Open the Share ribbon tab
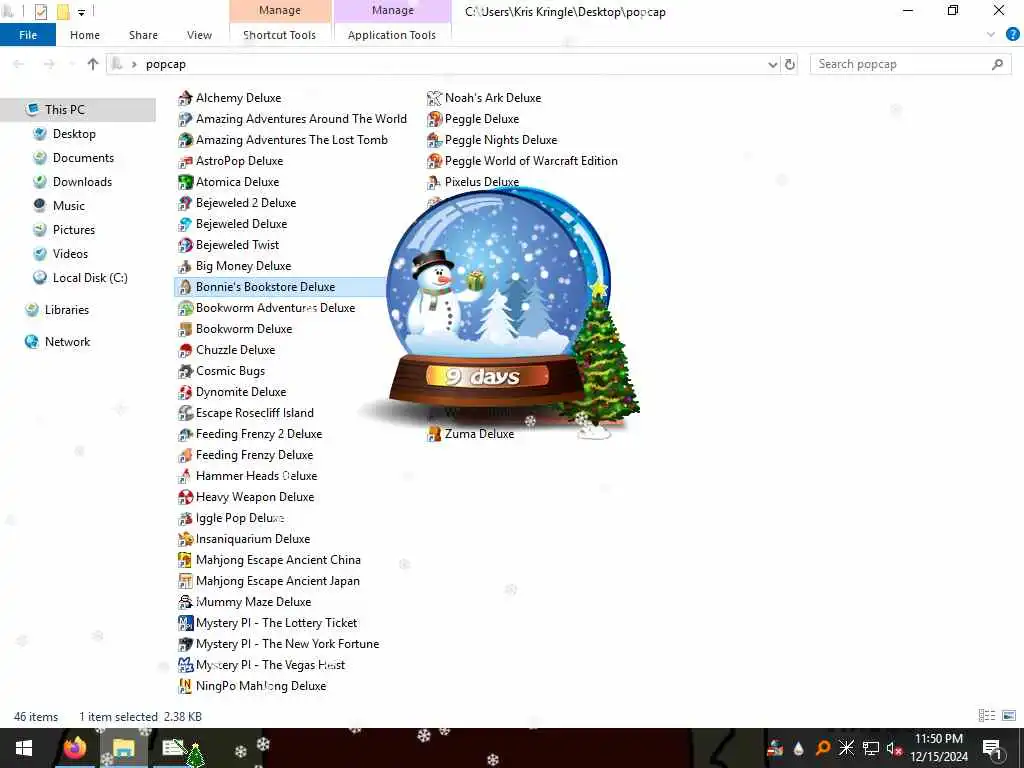Image resolution: width=1024 pixels, height=768 pixels. [143, 35]
